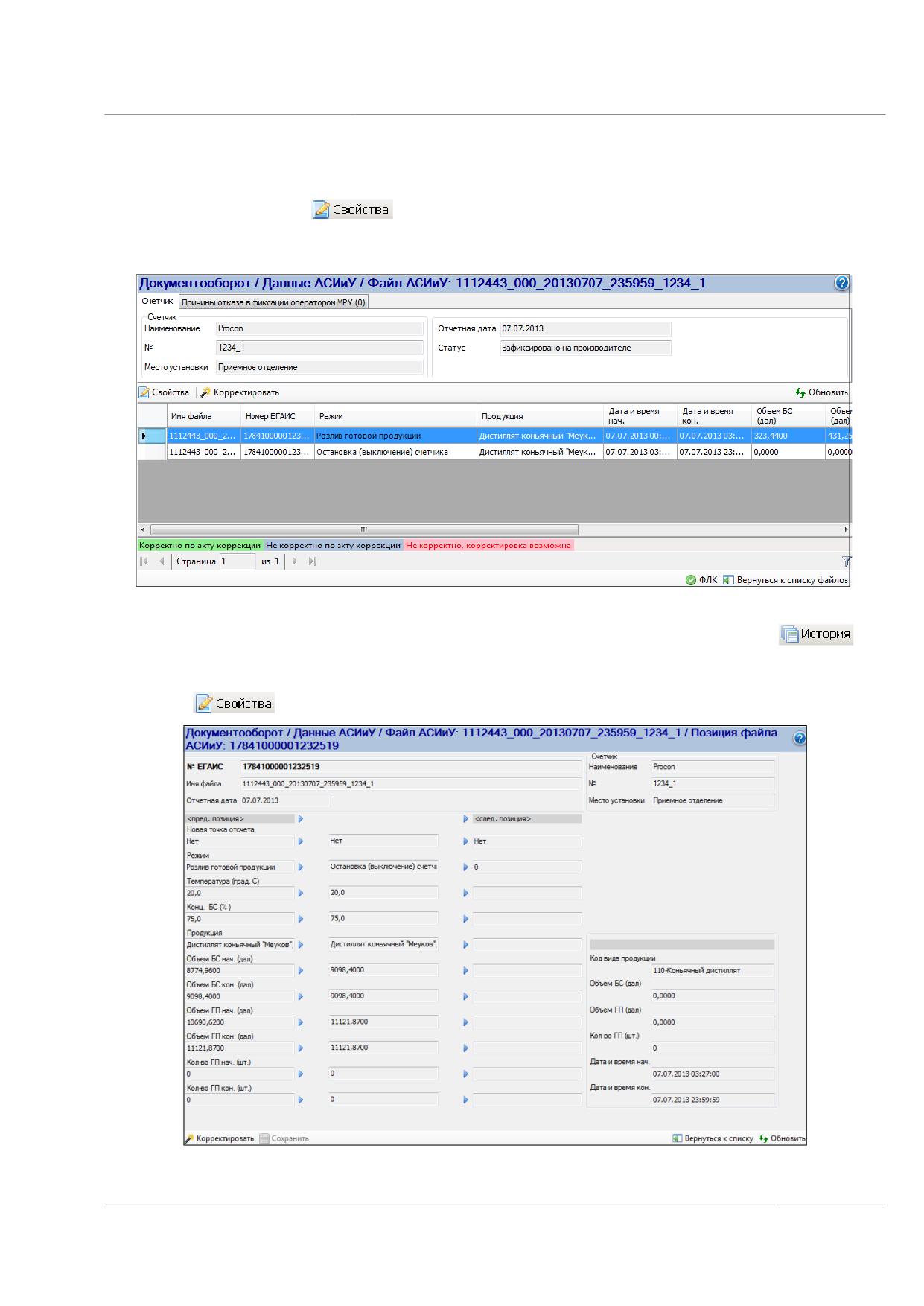Click Вернуться к списку in the position window

tap(713, 1138)
